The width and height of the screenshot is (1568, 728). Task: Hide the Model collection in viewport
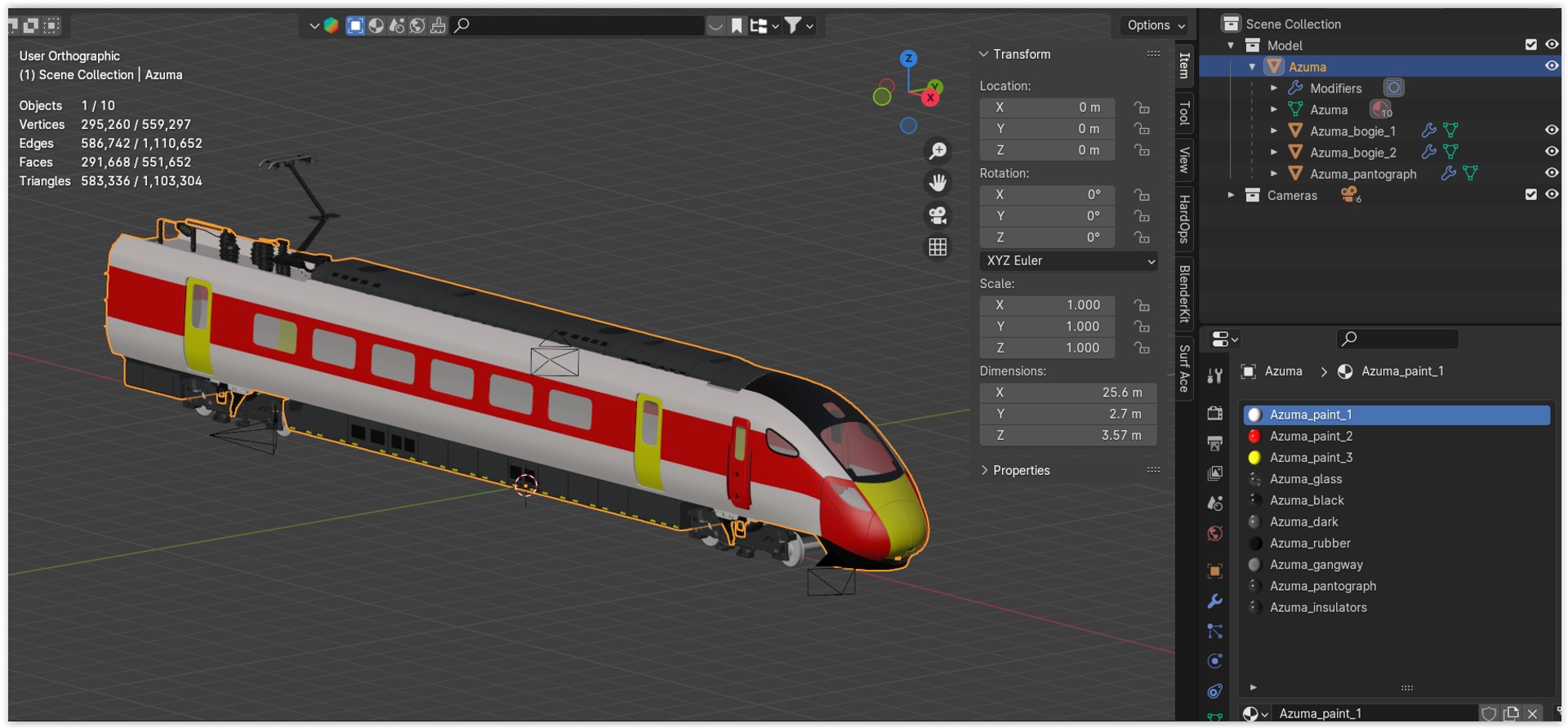(1552, 45)
